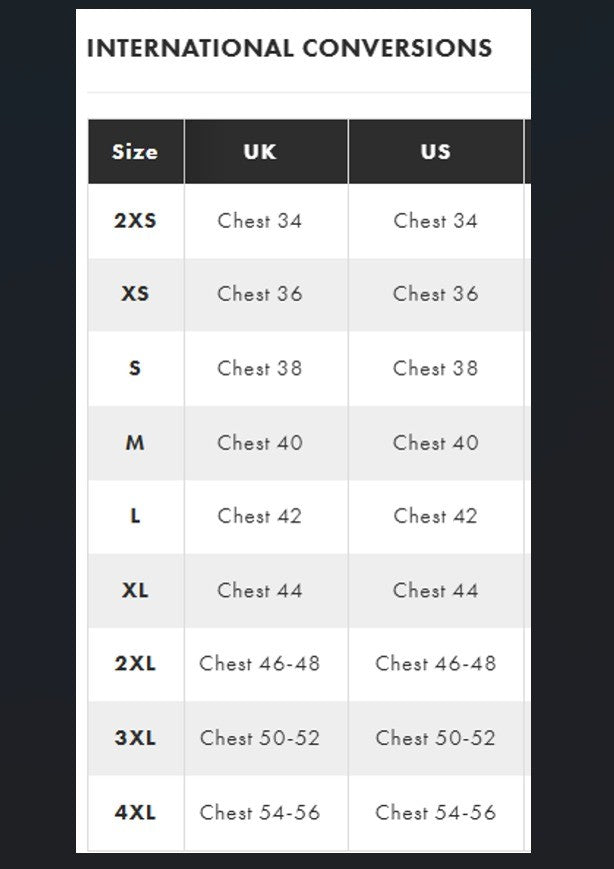614x869 pixels.
Task: Select UK Chest 40 cell
Action: coord(260,442)
